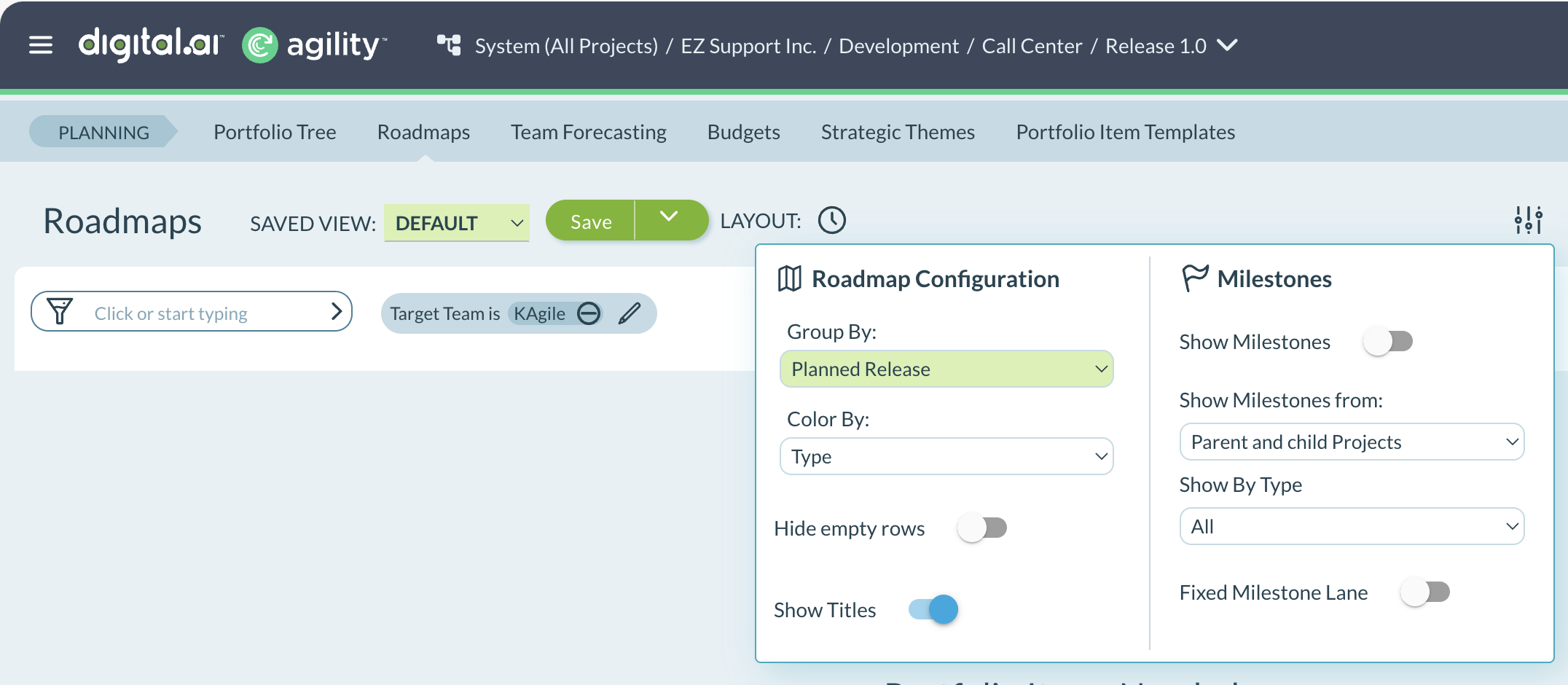Click the Save button
Screen dimensions: 1568x685
point(590,220)
